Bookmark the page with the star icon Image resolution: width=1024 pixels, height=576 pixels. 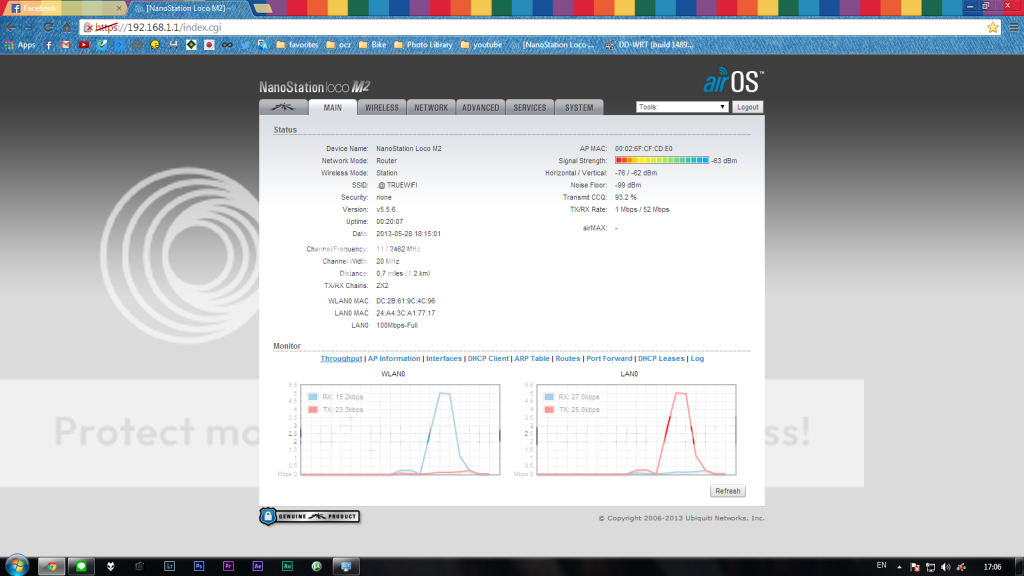coord(993,27)
